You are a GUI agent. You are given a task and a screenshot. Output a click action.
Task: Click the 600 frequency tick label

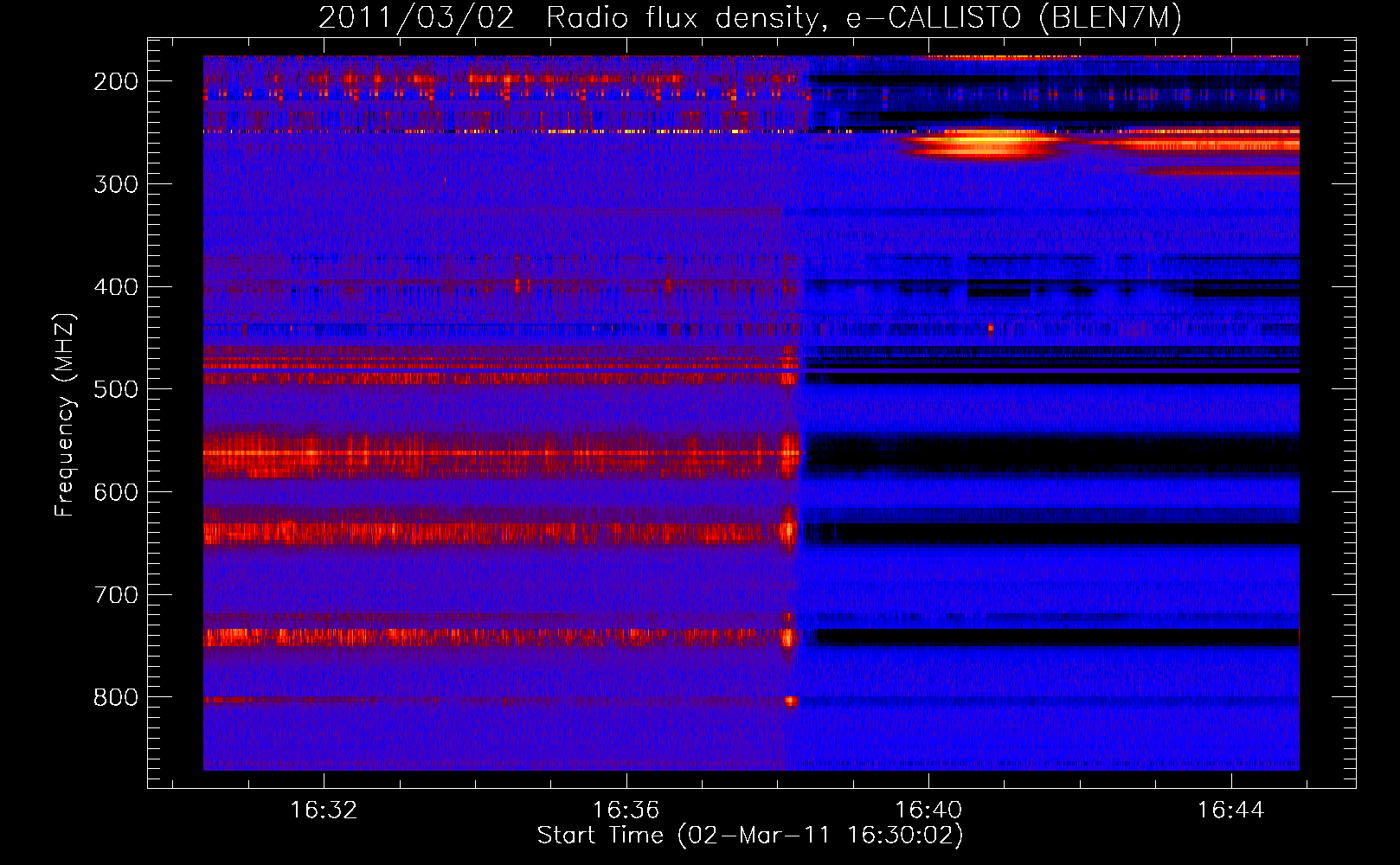click(116, 492)
